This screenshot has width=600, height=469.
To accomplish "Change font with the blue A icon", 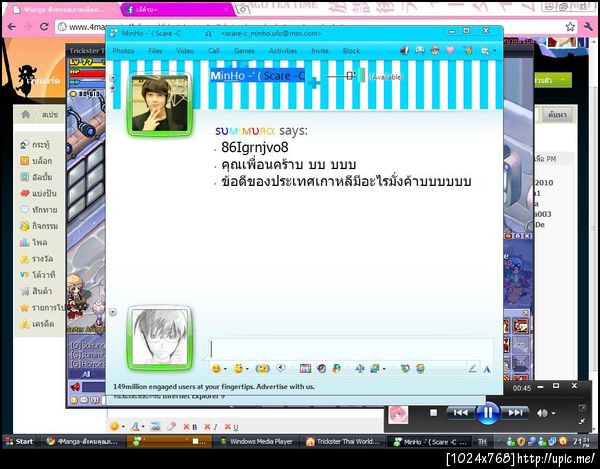I will pyautogui.click(x=487, y=369).
